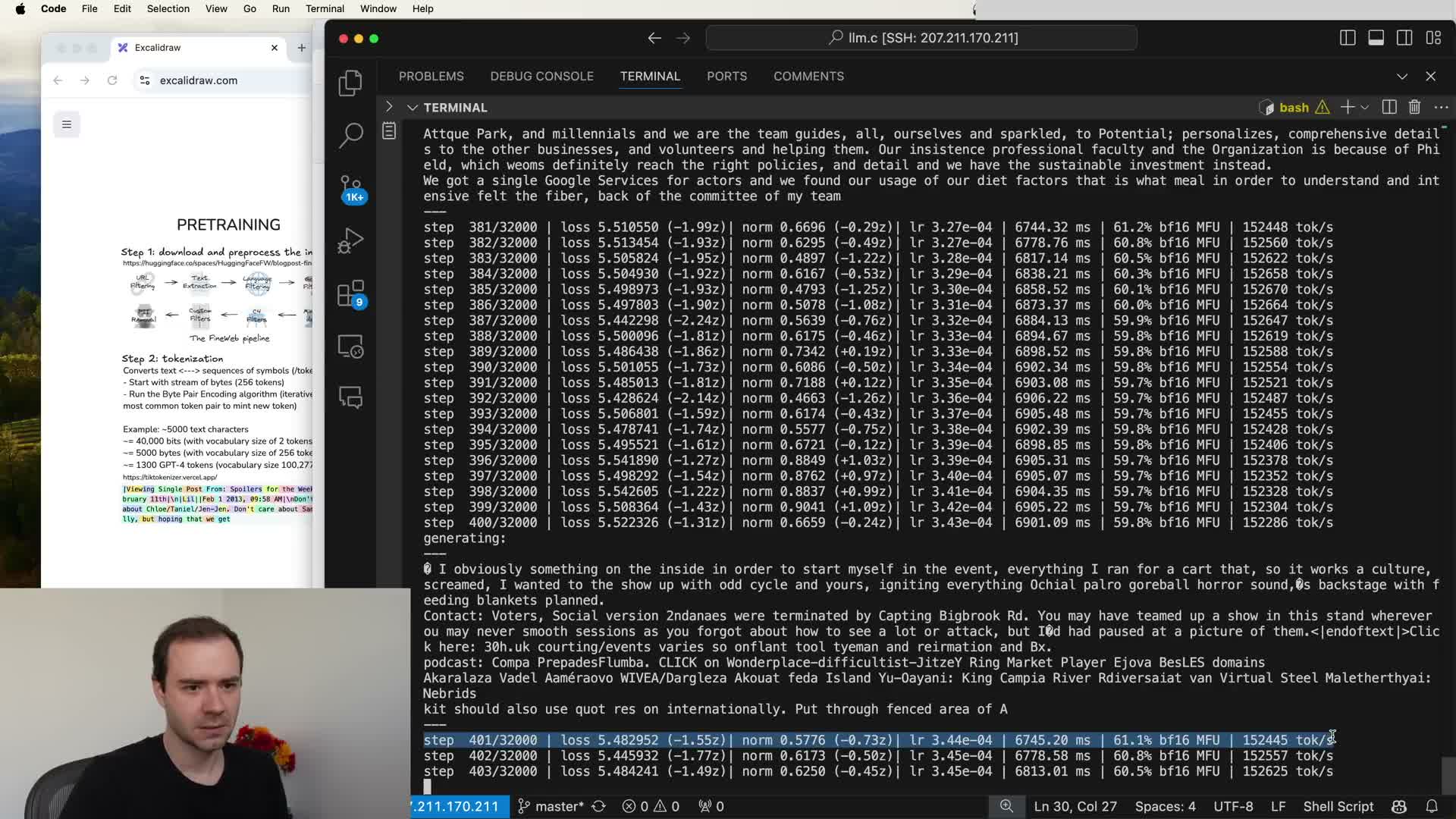Switch to the PROBLEMS tab
This screenshot has height=819, width=1456.
tap(431, 77)
